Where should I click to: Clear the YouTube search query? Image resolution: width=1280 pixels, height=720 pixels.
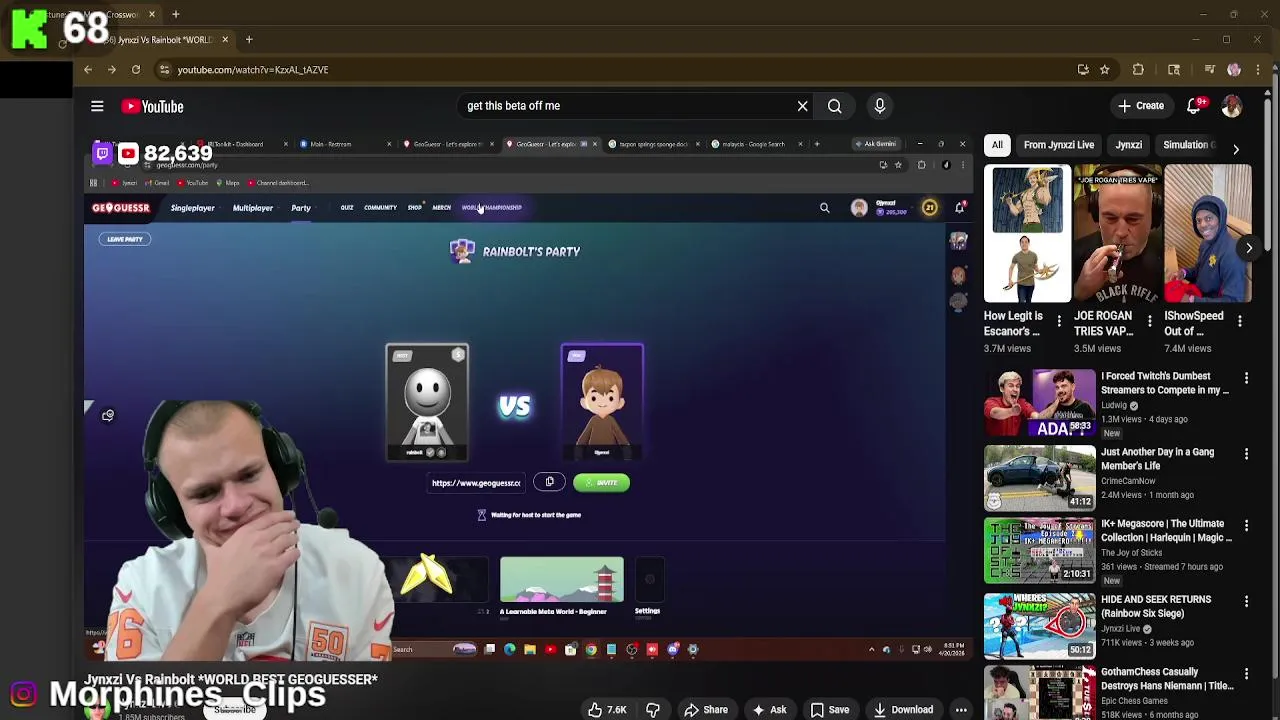coord(802,106)
